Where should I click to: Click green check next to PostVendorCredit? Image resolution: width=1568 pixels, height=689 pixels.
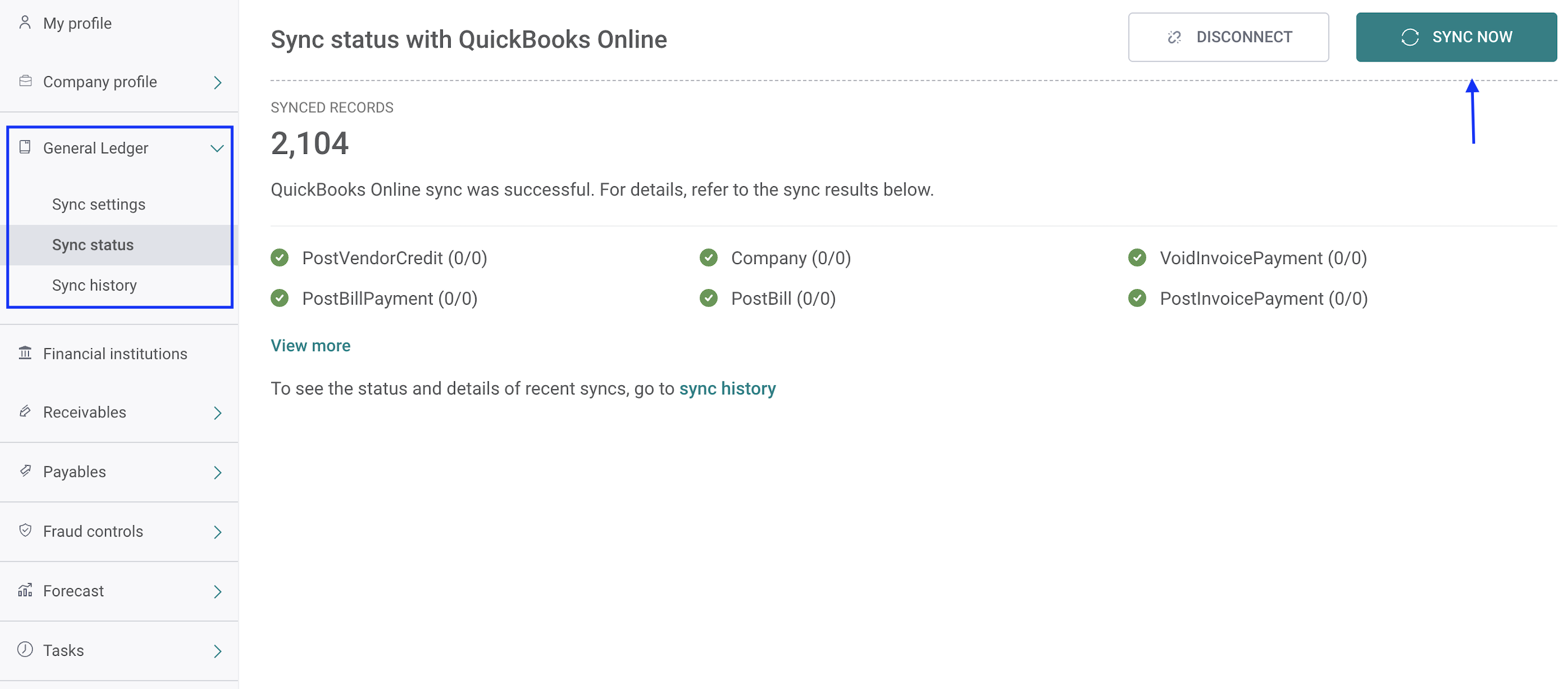pos(280,257)
